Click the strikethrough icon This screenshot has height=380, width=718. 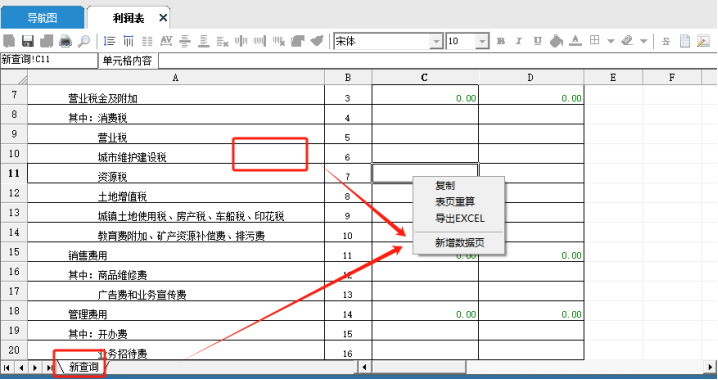tap(666, 41)
